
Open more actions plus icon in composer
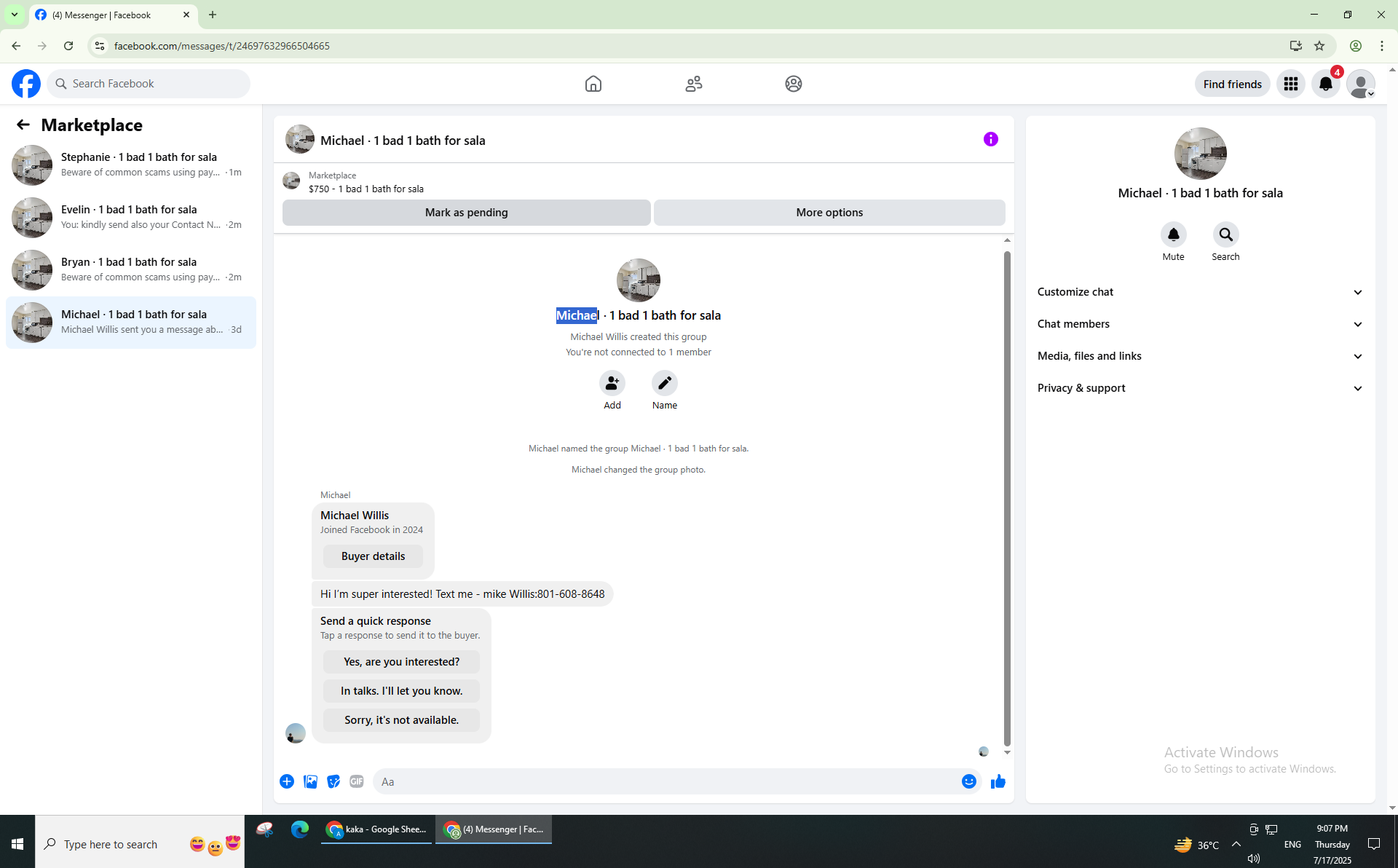coord(287,781)
